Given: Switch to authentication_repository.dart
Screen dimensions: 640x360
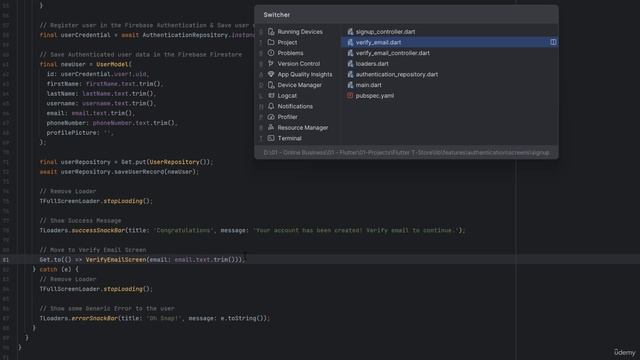Looking at the screenshot, I should [397, 74].
